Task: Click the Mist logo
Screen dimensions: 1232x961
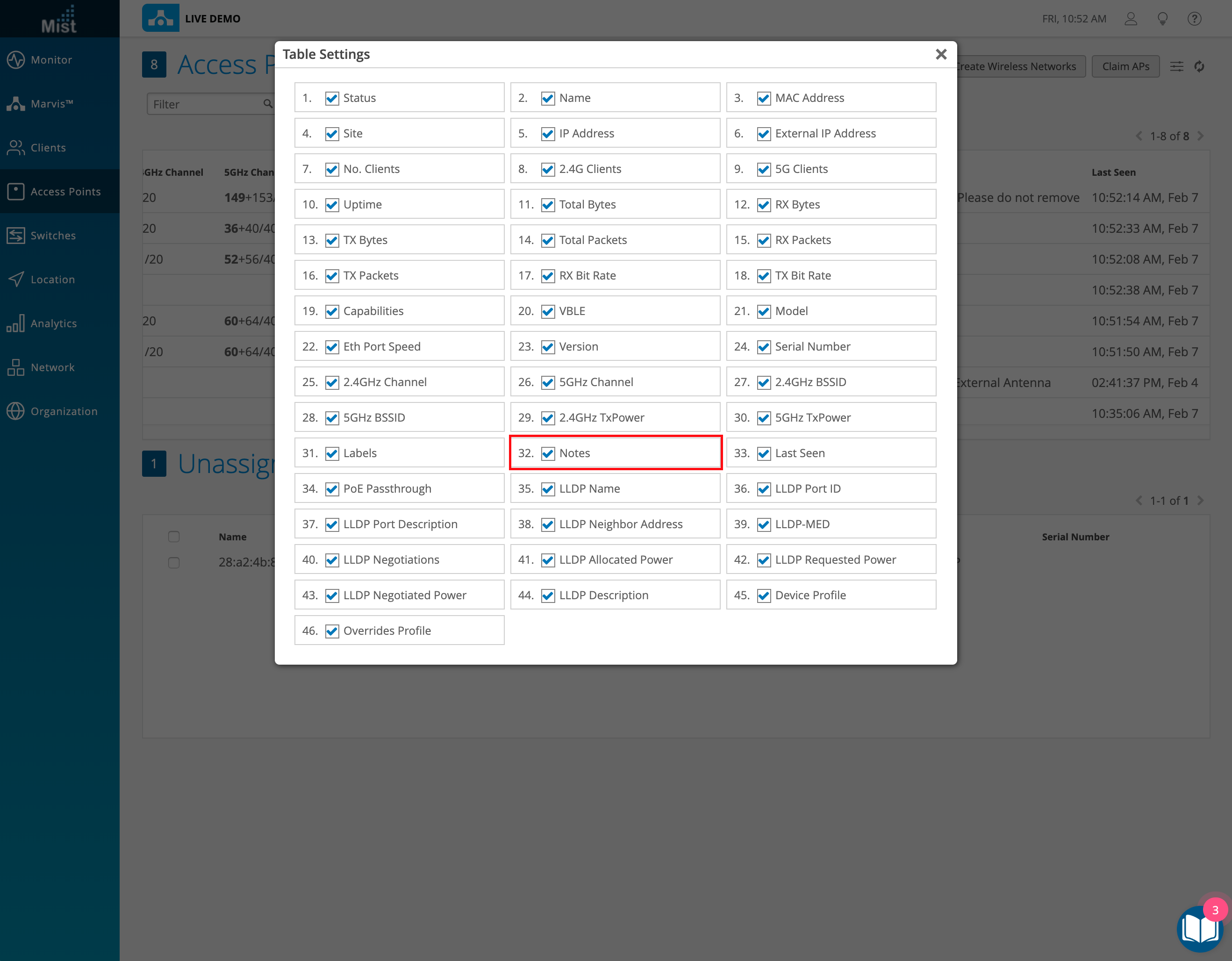Action: (x=59, y=19)
